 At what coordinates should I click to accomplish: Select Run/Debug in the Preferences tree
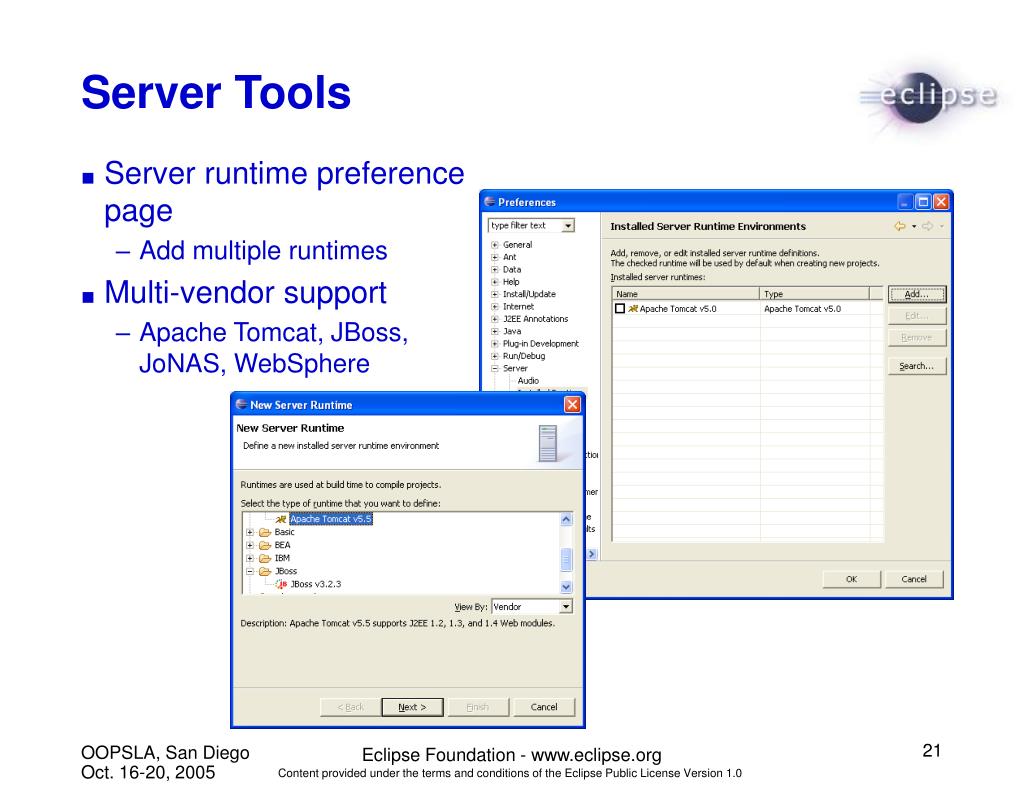pyautogui.click(x=524, y=357)
